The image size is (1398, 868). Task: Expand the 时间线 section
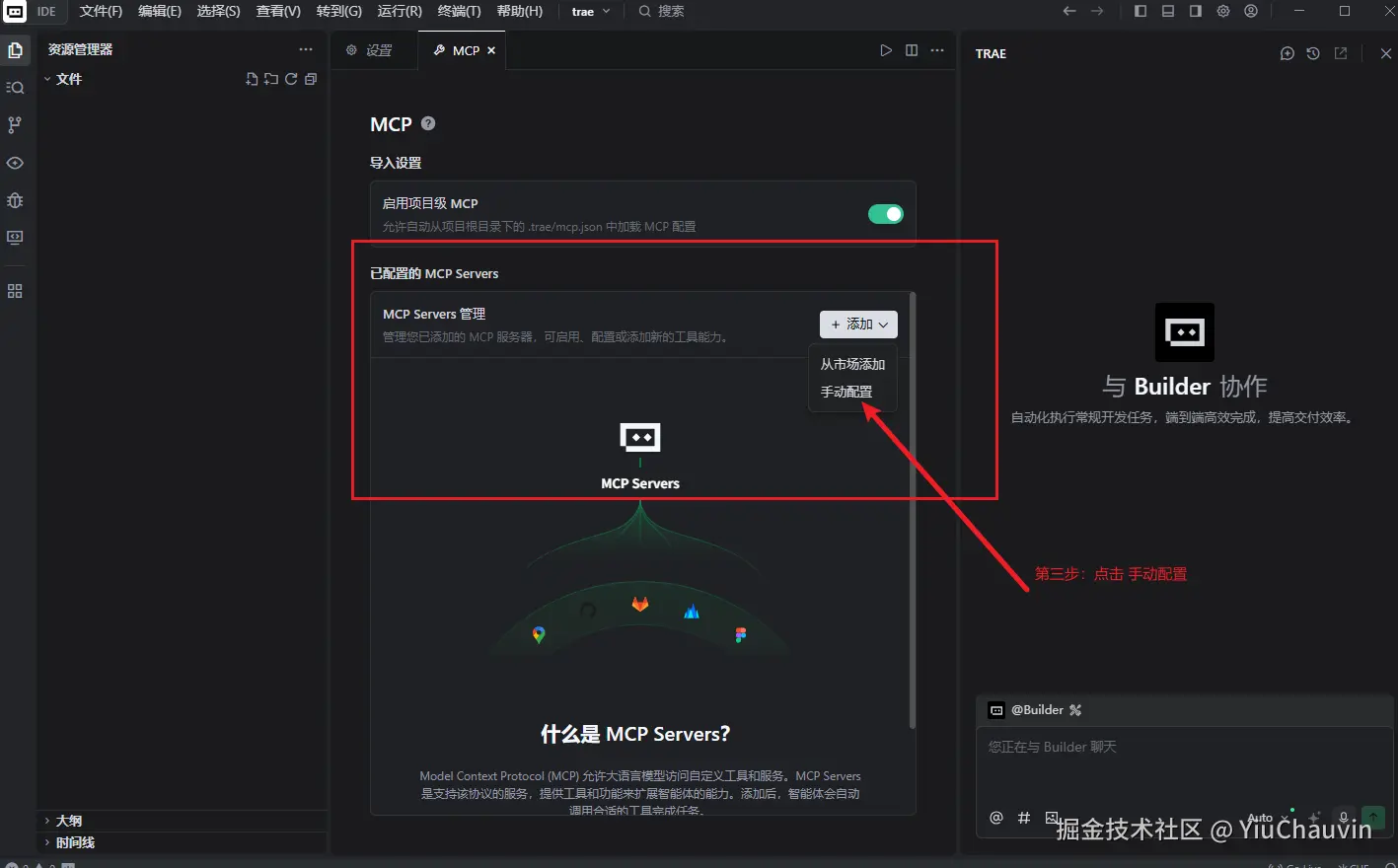tap(69, 842)
